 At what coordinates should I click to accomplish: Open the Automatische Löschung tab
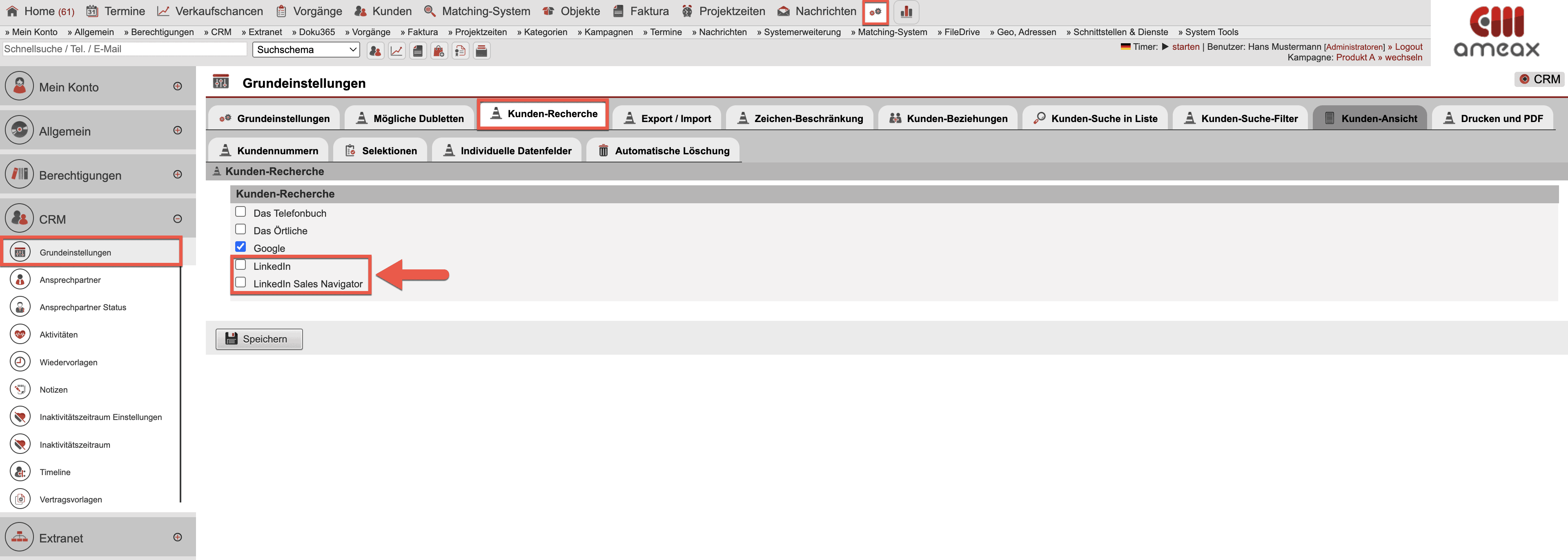click(664, 150)
